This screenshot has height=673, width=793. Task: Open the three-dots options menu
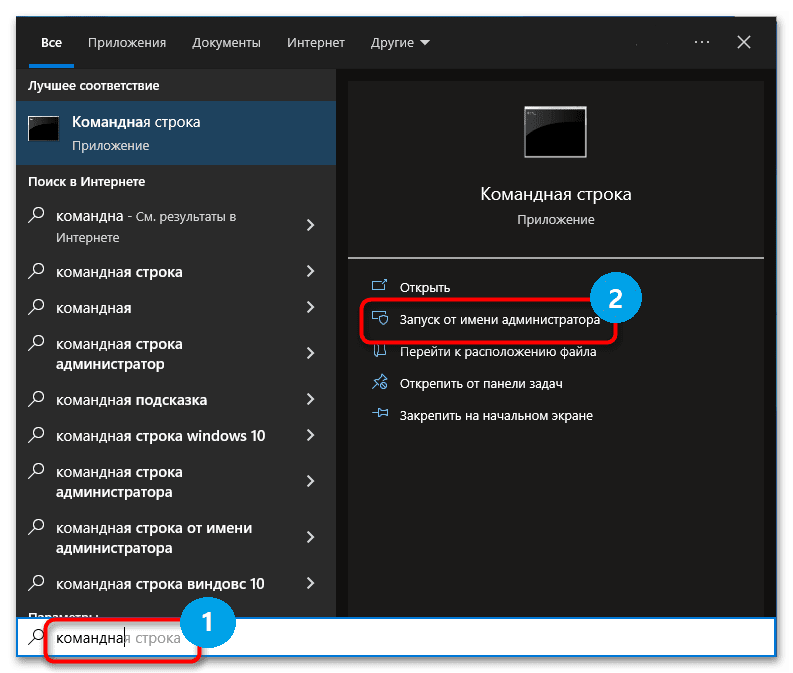(701, 42)
